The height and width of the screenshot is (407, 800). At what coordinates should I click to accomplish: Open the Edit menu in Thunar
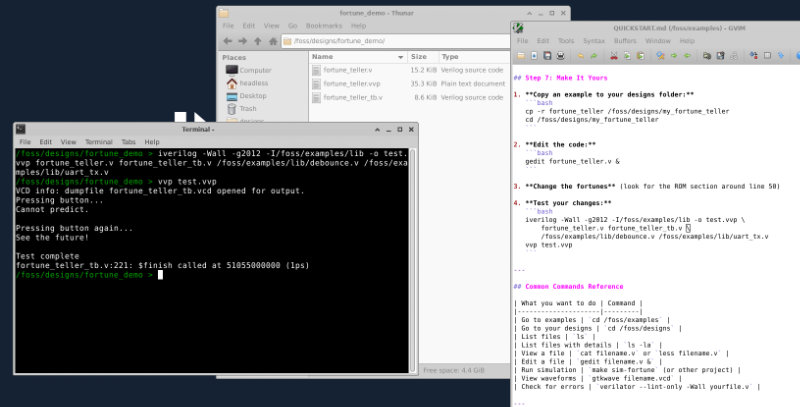click(x=248, y=26)
